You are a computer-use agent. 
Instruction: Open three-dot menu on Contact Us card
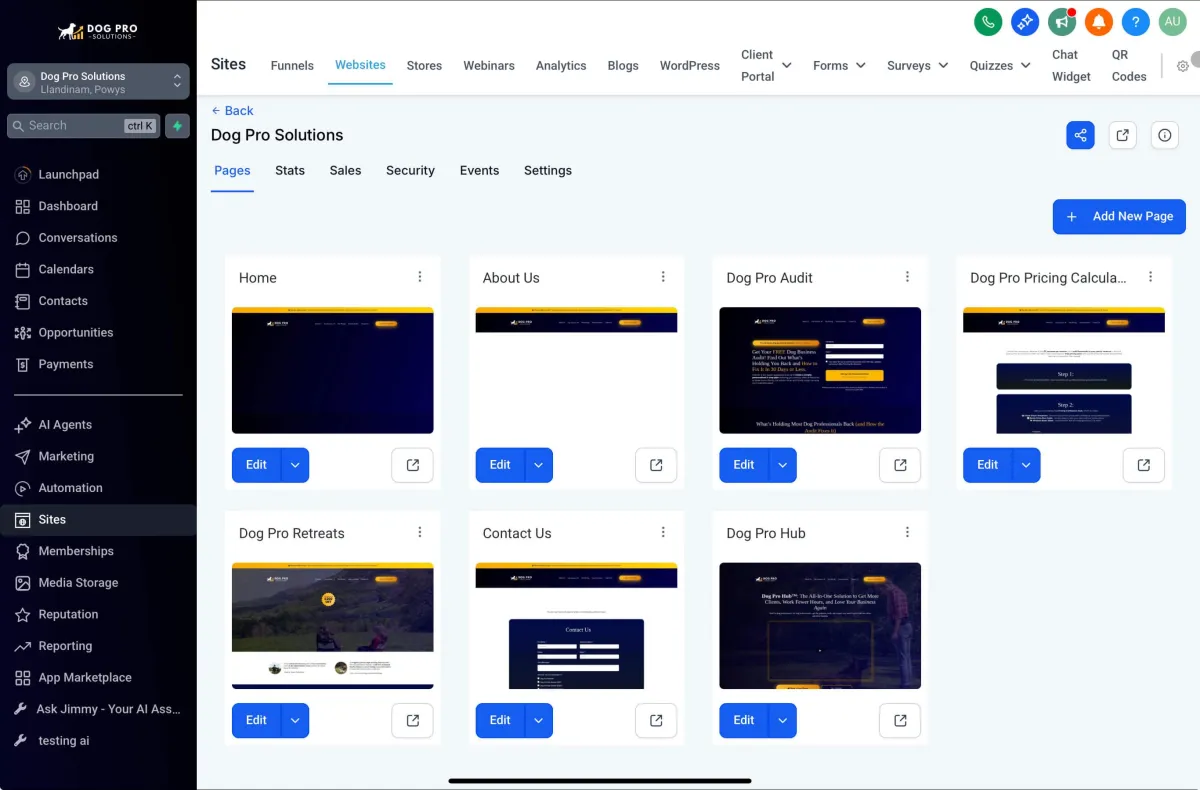pyautogui.click(x=663, y=532)
